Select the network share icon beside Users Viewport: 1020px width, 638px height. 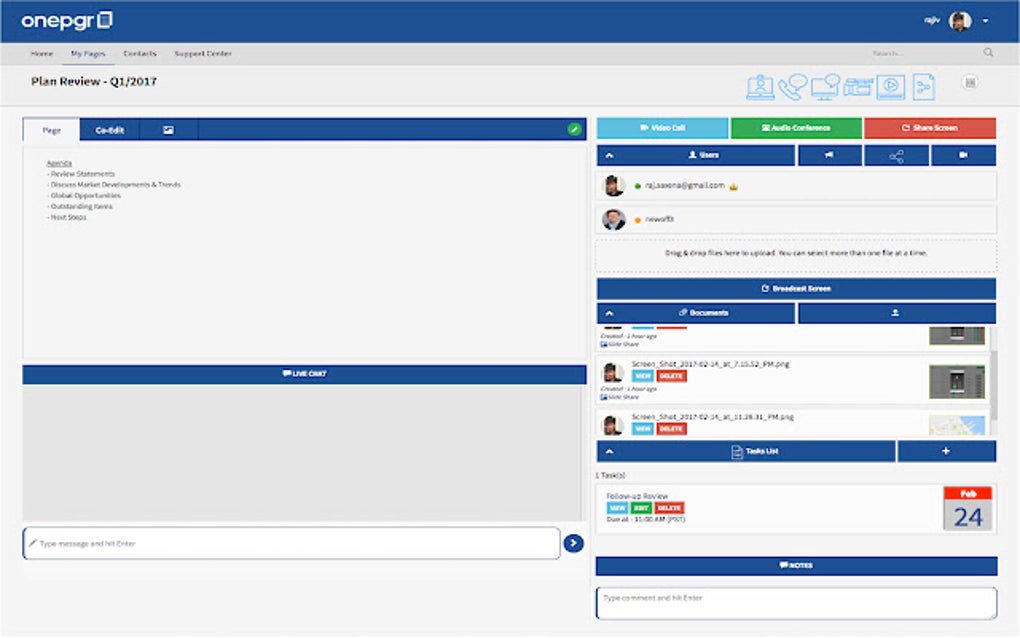pyautogui.click(x=896, y=156)
